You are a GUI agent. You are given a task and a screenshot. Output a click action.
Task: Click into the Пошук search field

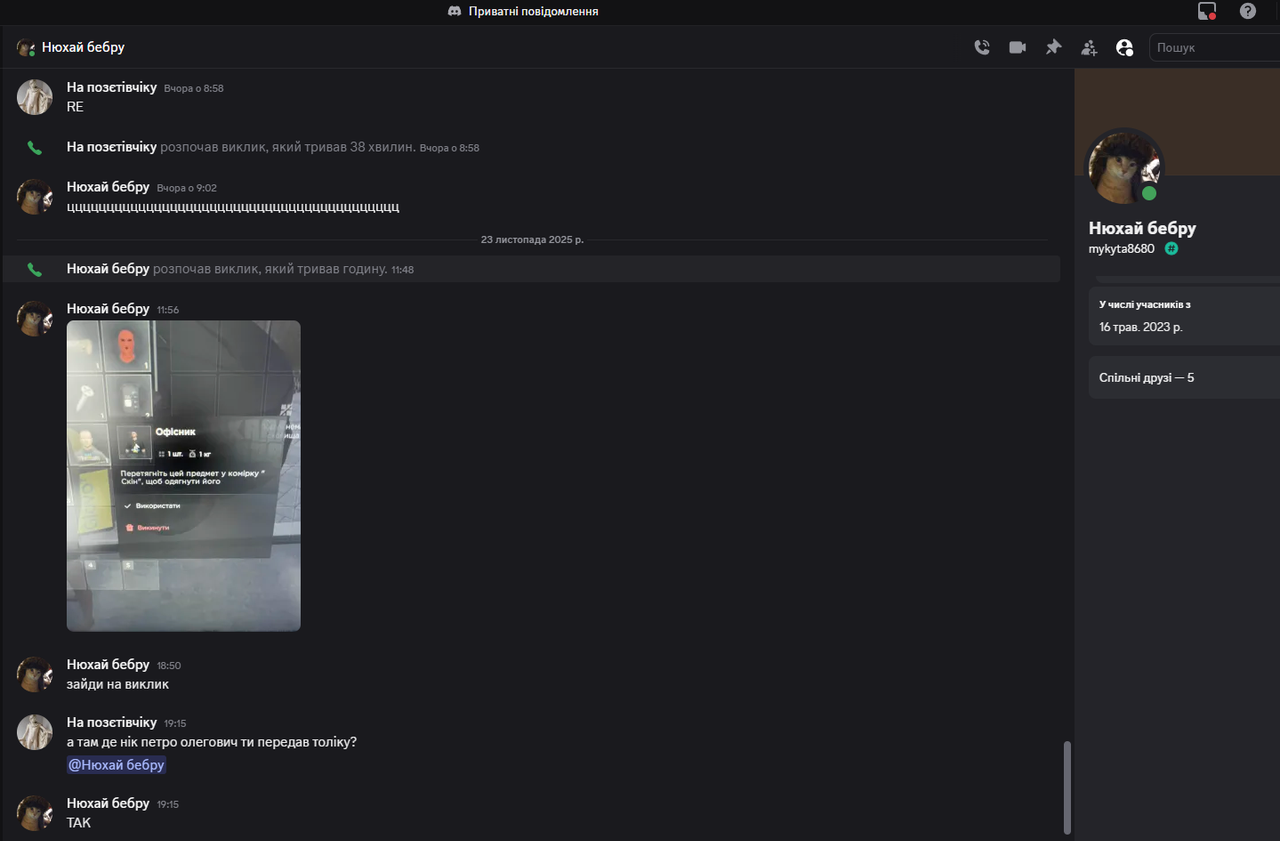click(x=1216, y=47)
